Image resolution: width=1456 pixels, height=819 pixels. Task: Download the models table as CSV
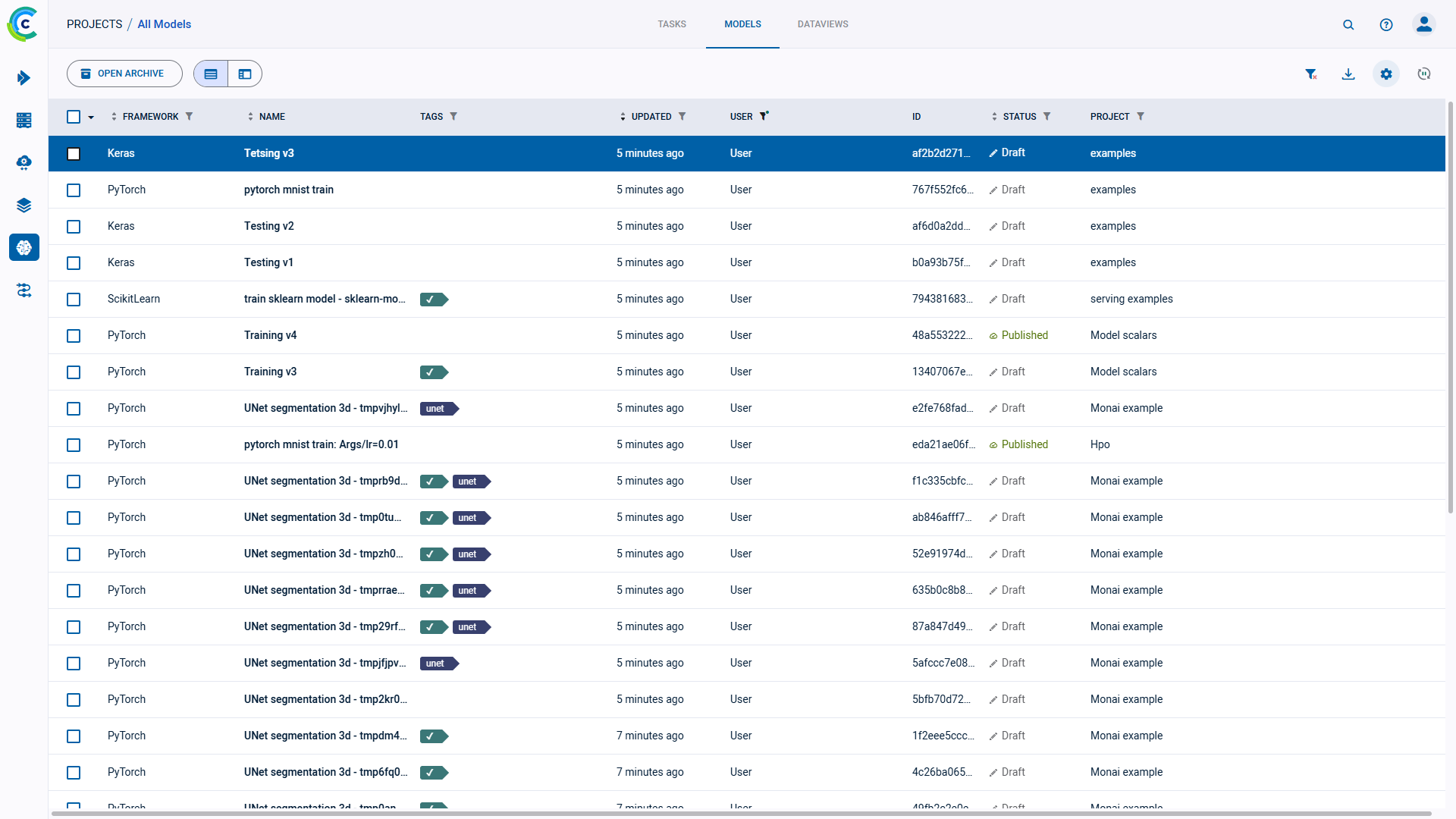1348,74
